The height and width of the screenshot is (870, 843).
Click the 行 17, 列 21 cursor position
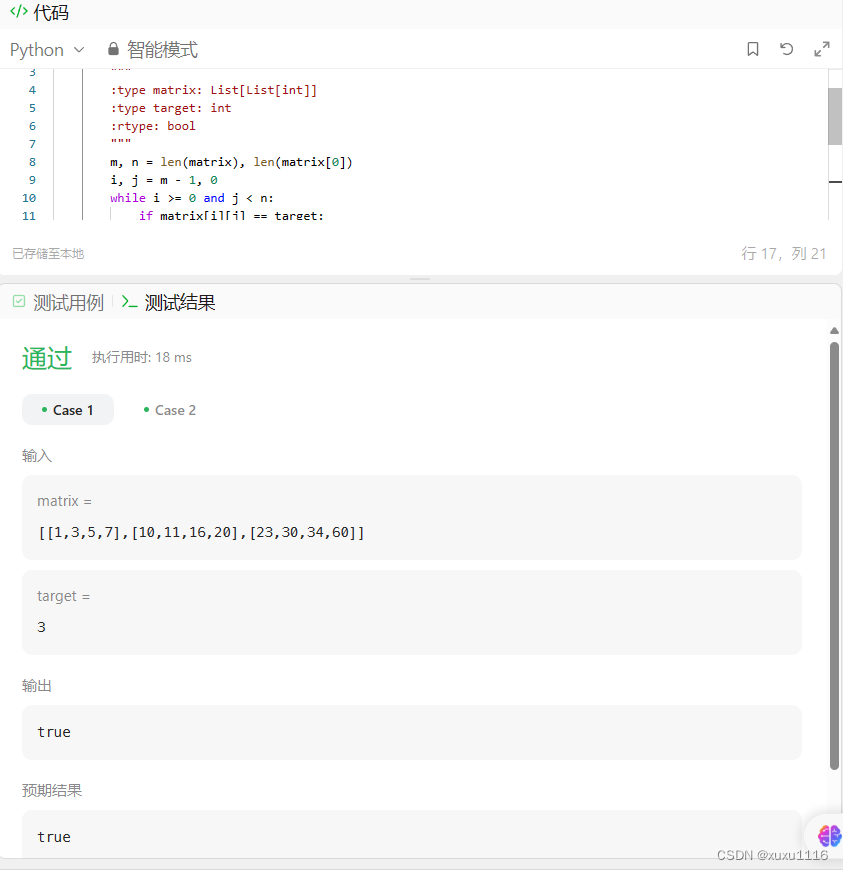click(784, 254)
